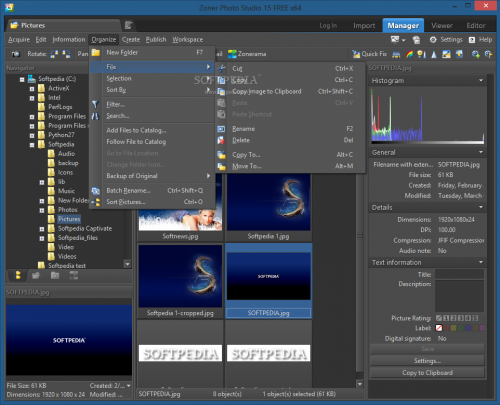This screenshot has width=500, height=405.
Task: Open Settings in the top bar
Action: click(x=446, y=40)
